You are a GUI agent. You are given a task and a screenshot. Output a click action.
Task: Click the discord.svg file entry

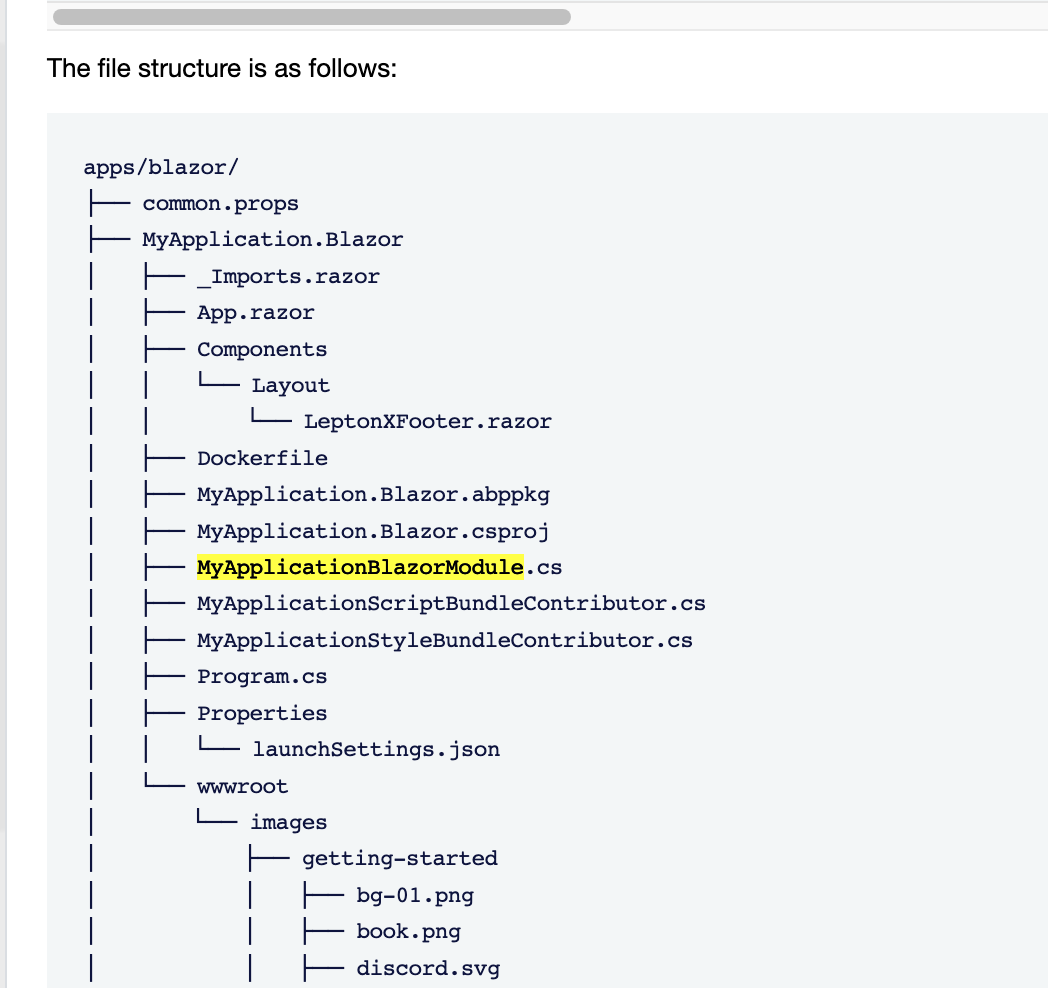(428, 969)
